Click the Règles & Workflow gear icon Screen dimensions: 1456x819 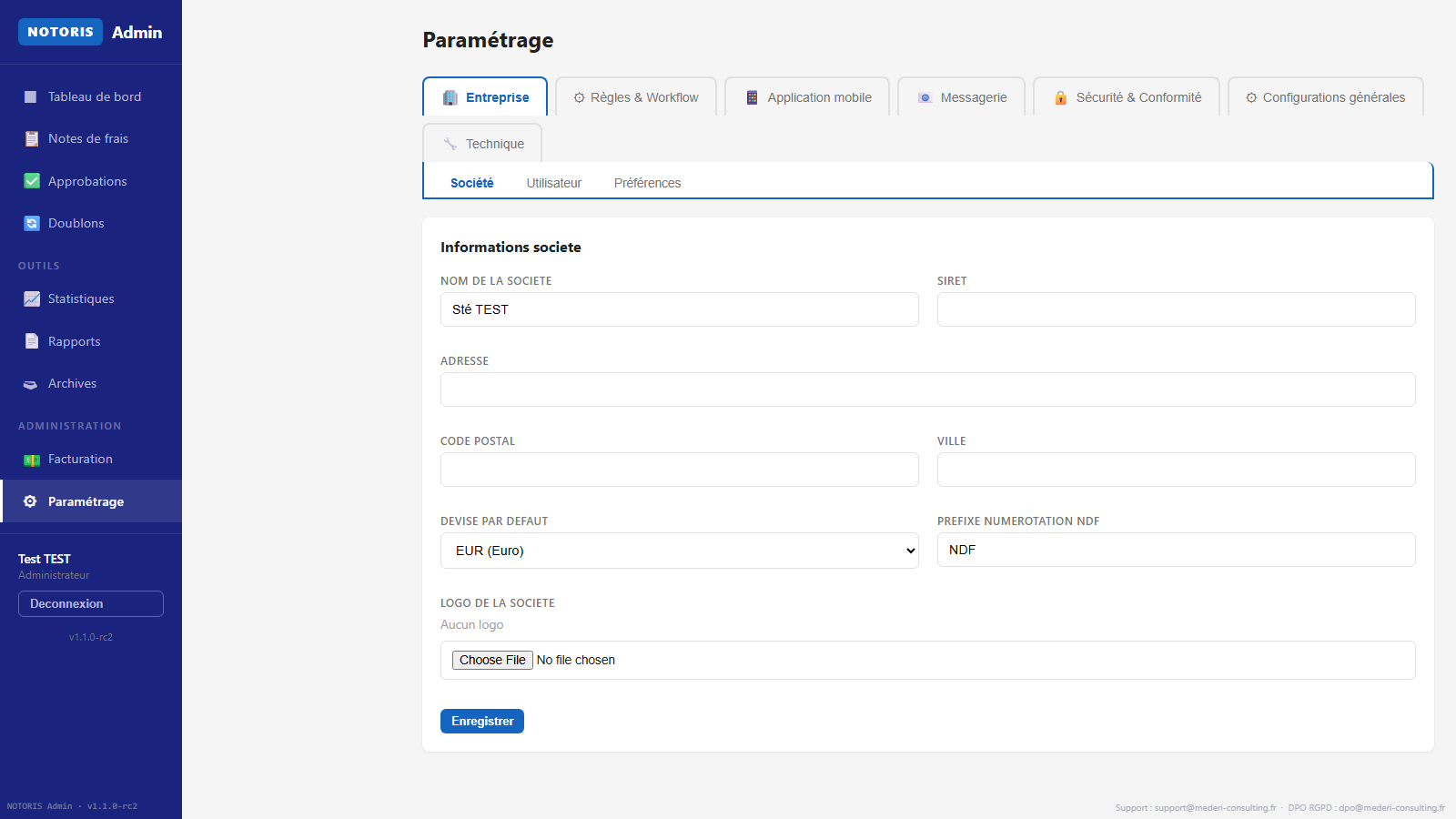(x=579, y=97)
